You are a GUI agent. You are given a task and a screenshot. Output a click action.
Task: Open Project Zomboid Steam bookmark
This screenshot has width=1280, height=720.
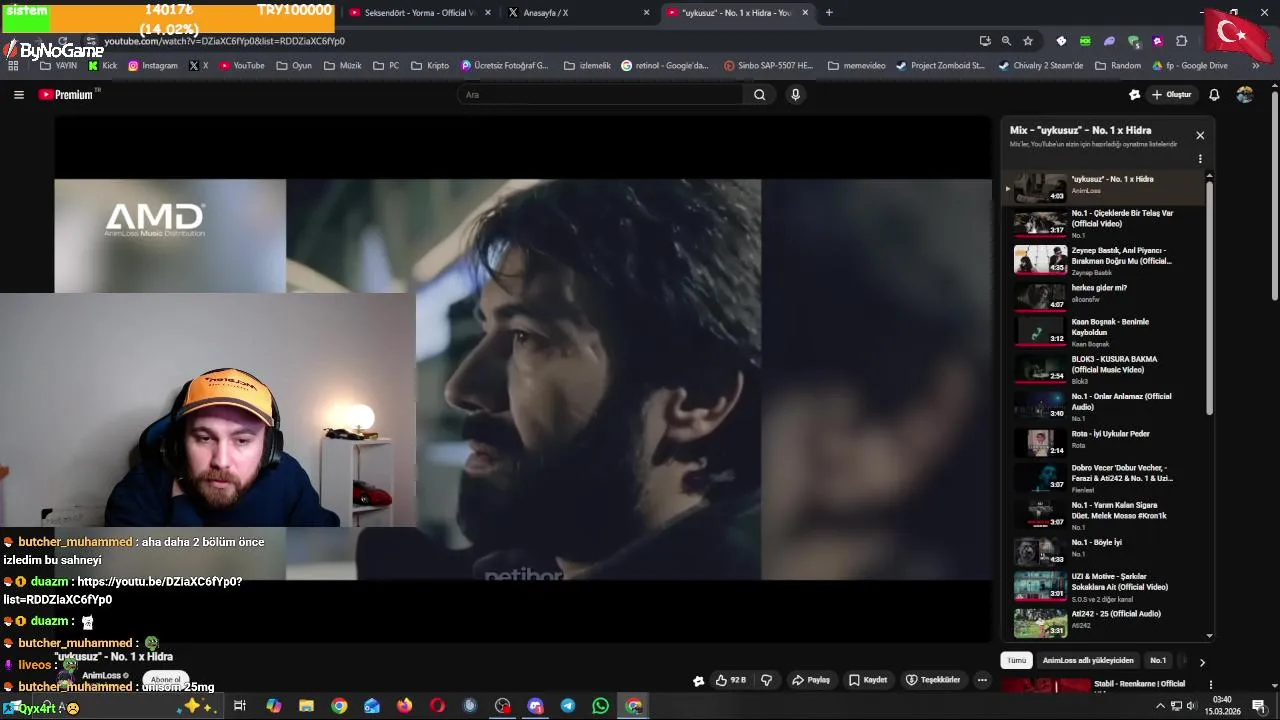click(940, 66)
